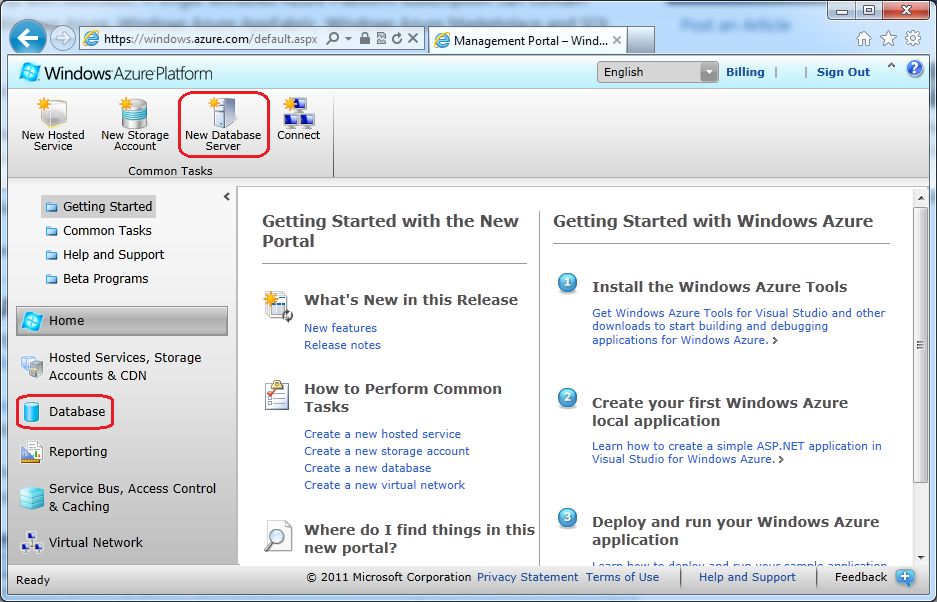Screen dimensions: 937x602
Task: Open browser Tools gear icon
Action: tap(913, 39)
